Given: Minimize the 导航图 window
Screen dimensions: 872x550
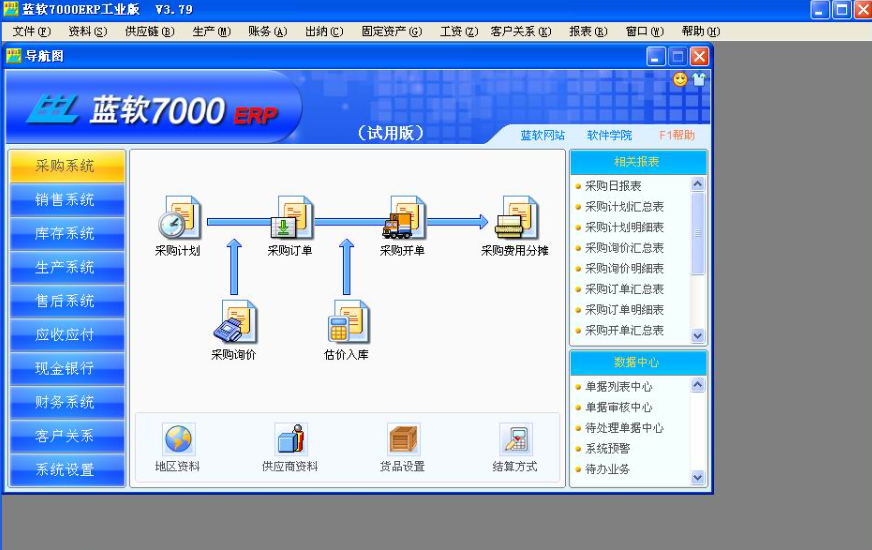Looking at the screenshot, I should pos(656,56).
